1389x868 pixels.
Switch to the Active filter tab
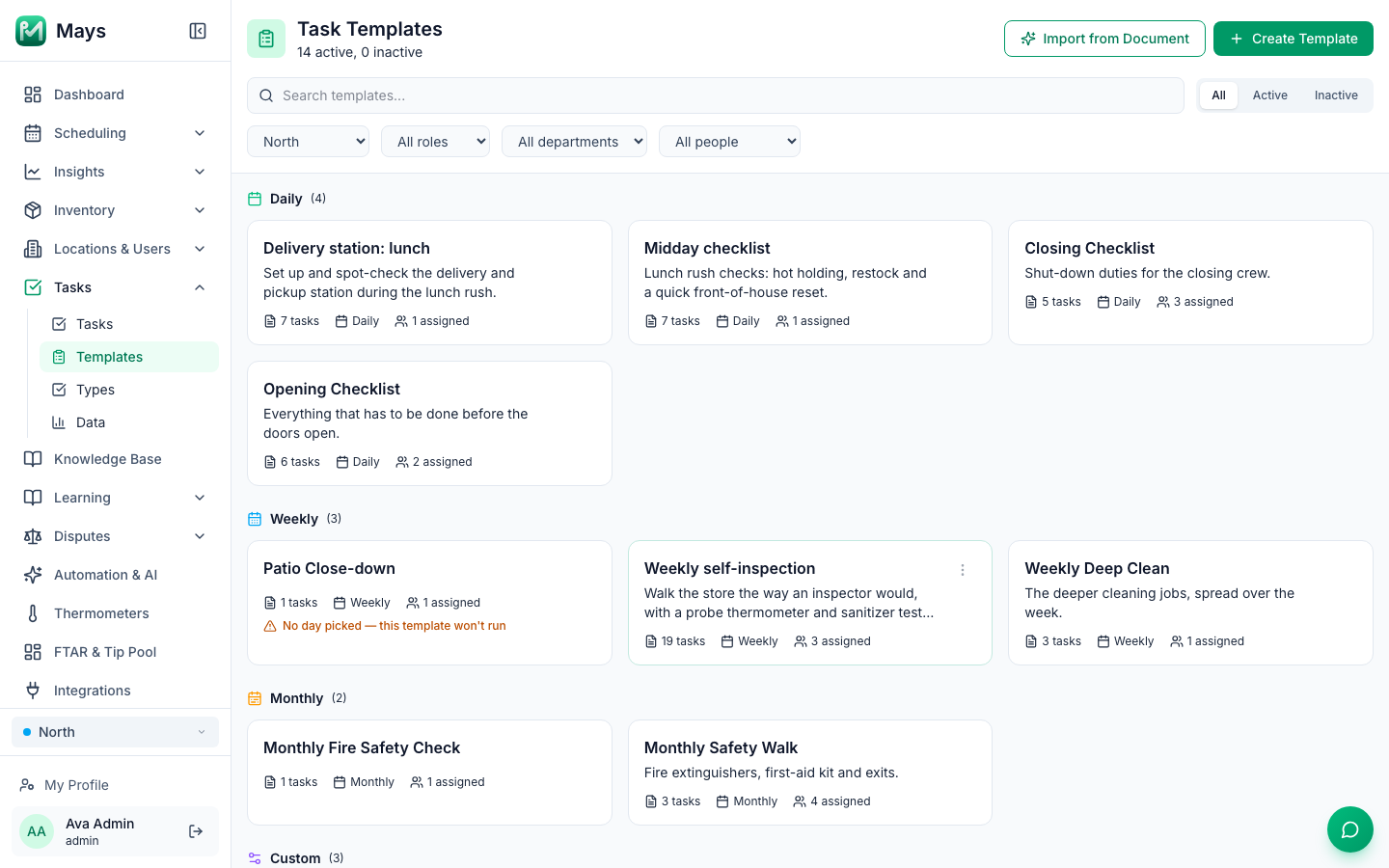tap(1270, 95)
